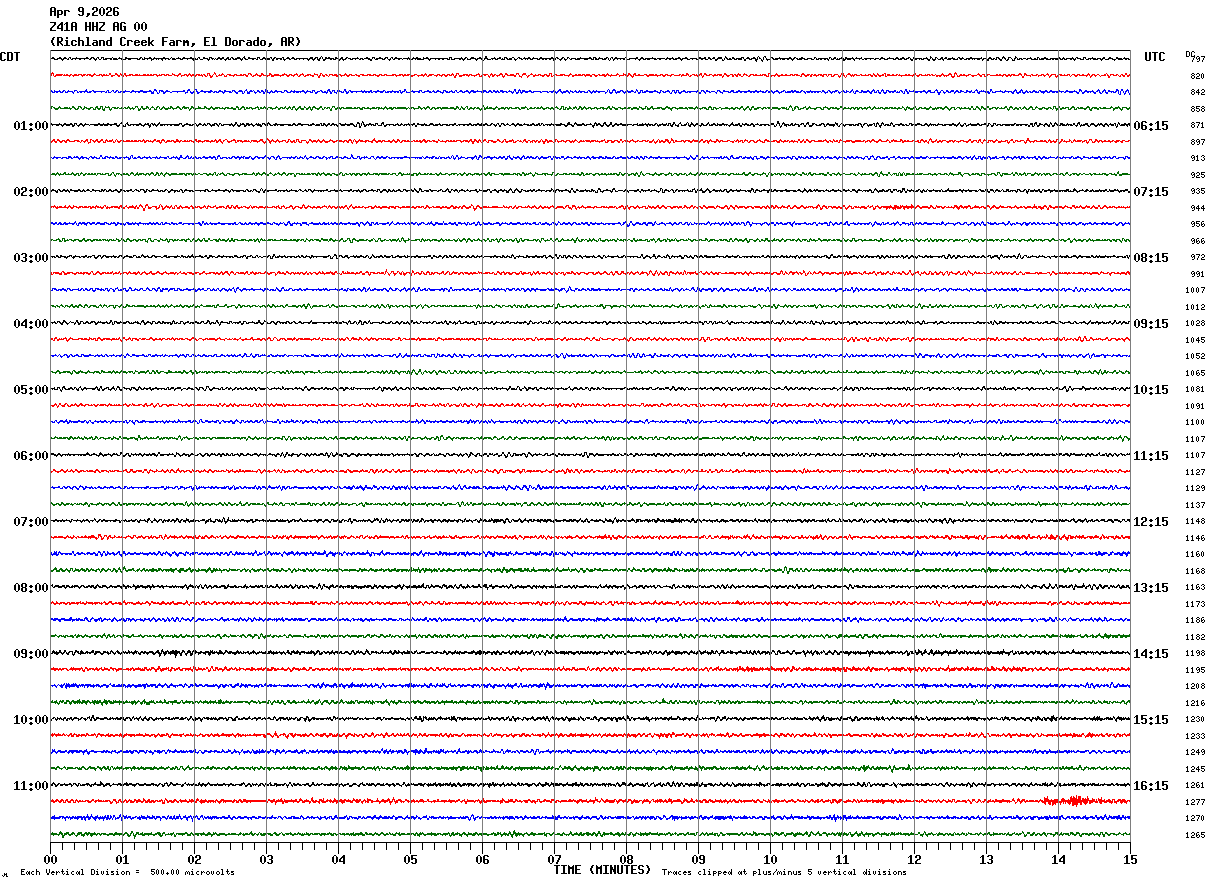Click minute 15 on the bottom axis
This screenshot has height=886, width=1210.
point(1130,859)
